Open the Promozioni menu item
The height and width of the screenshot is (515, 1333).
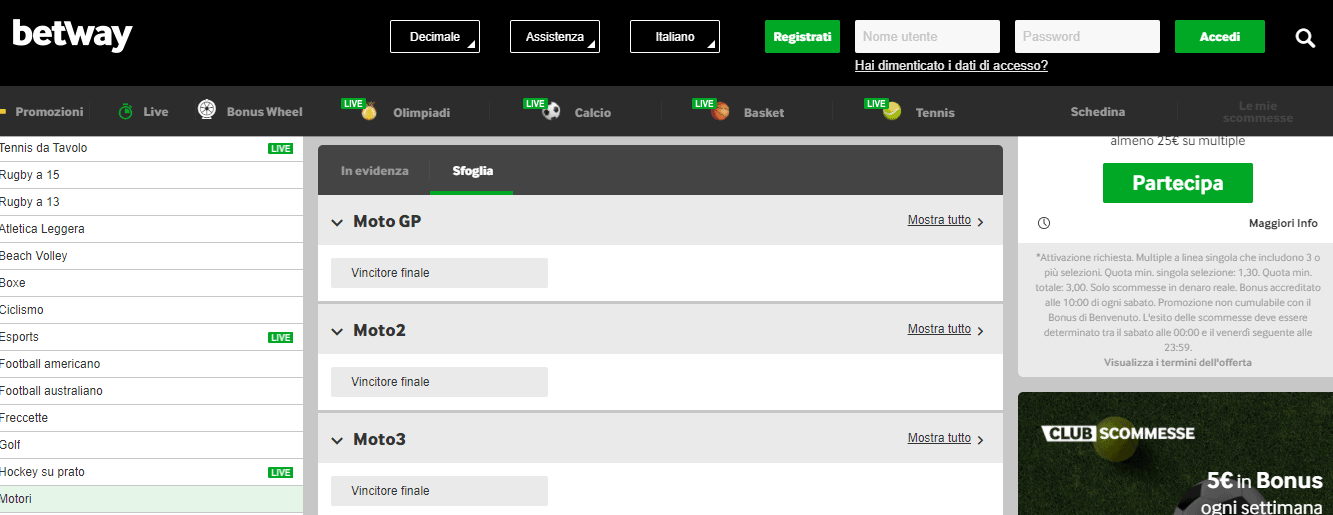tap(49, 112)
